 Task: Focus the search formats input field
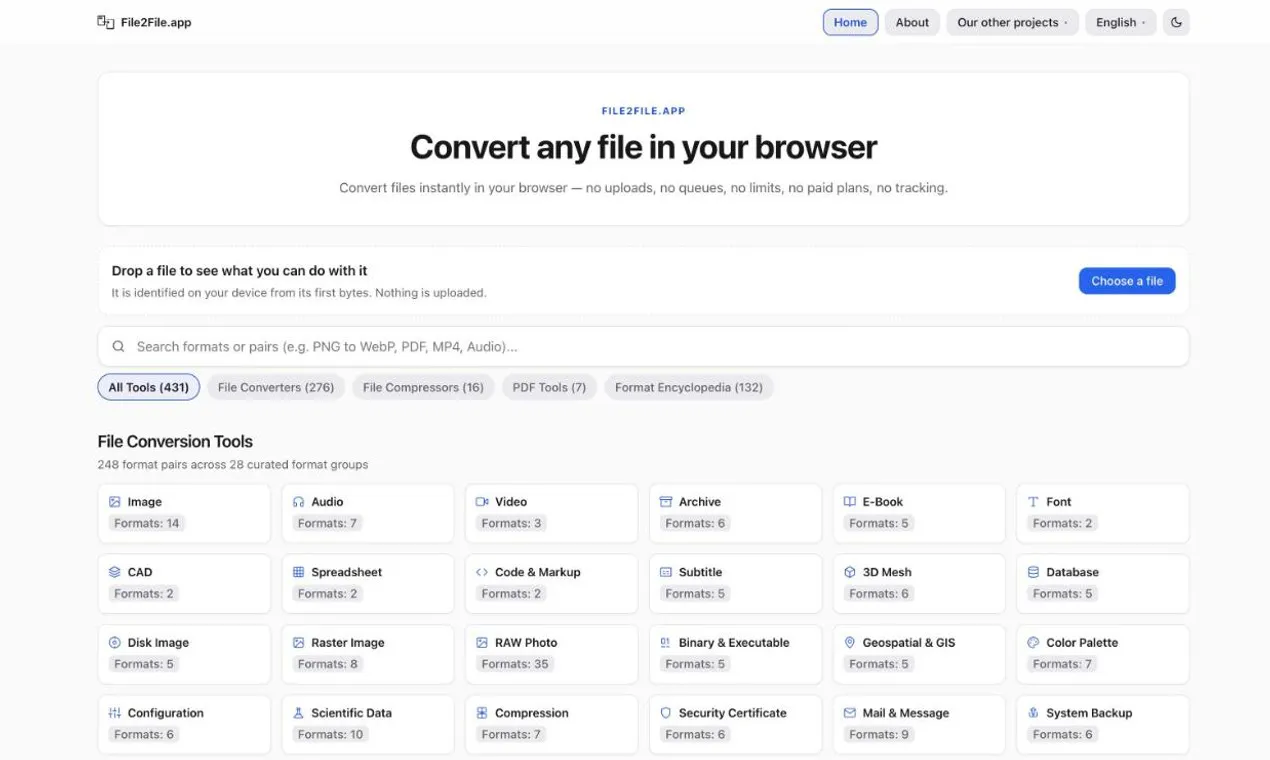pos(643,347)
